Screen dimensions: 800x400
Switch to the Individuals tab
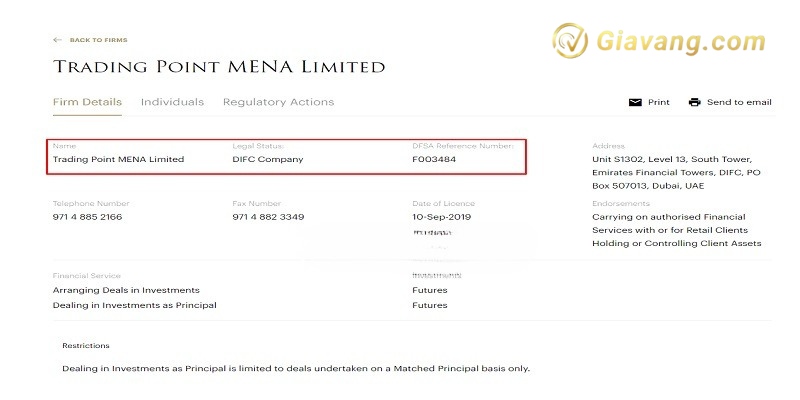tap(172, 102)
